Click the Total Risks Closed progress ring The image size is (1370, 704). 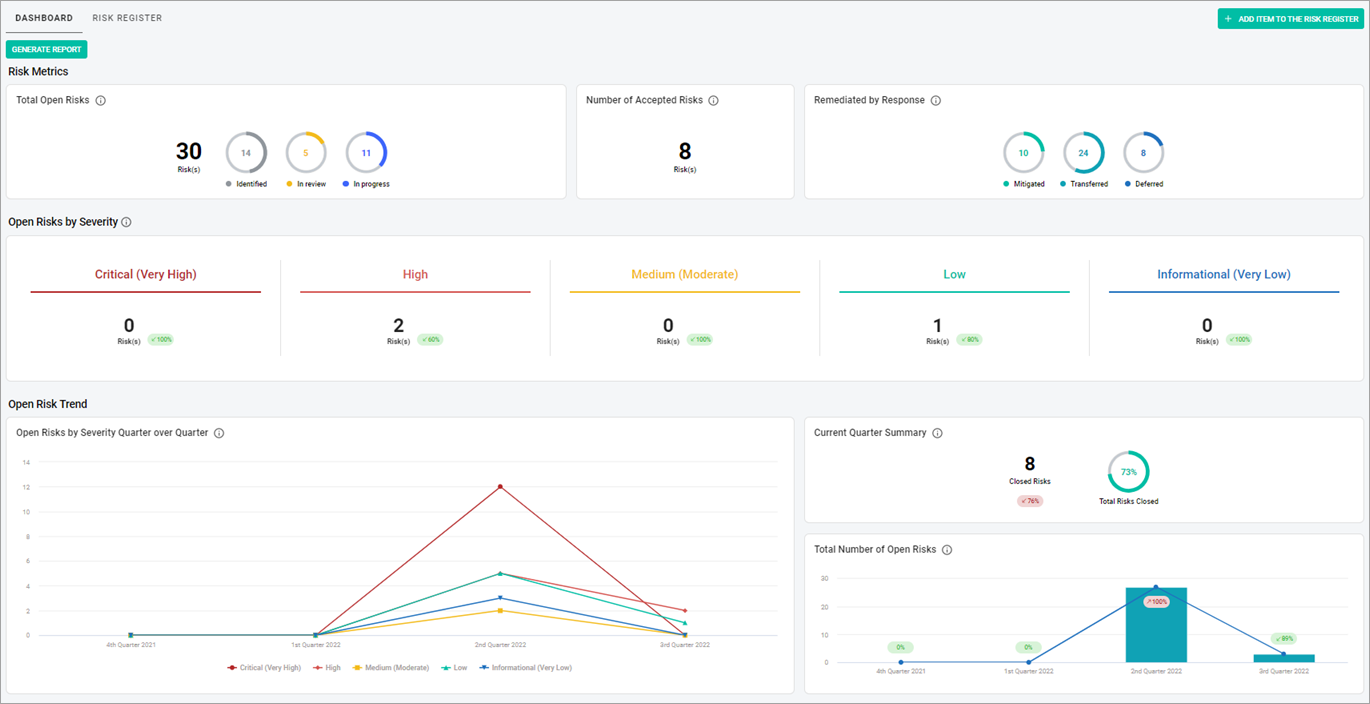point(1128,471)
